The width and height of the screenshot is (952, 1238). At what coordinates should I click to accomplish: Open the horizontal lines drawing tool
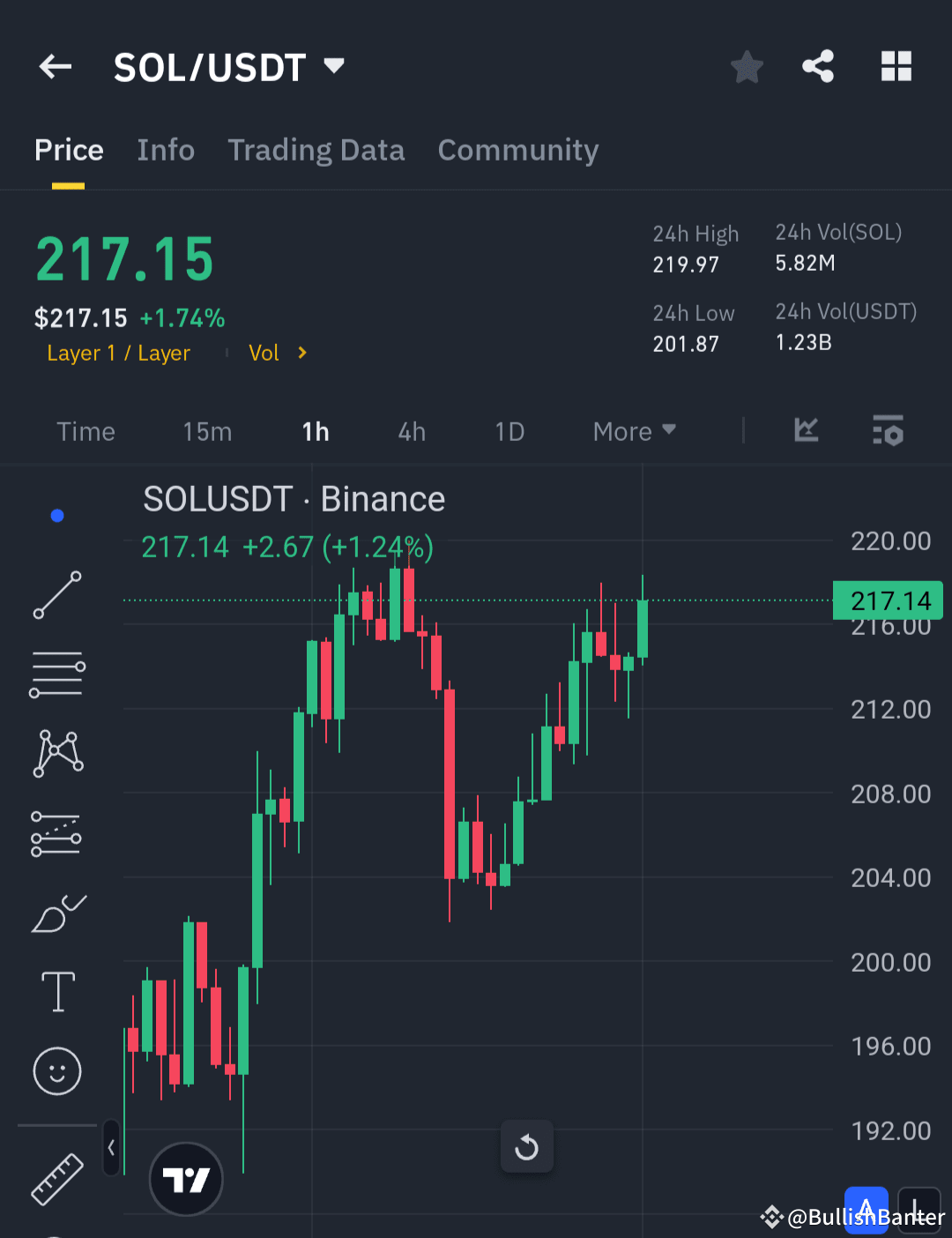[x=57, y=675]
